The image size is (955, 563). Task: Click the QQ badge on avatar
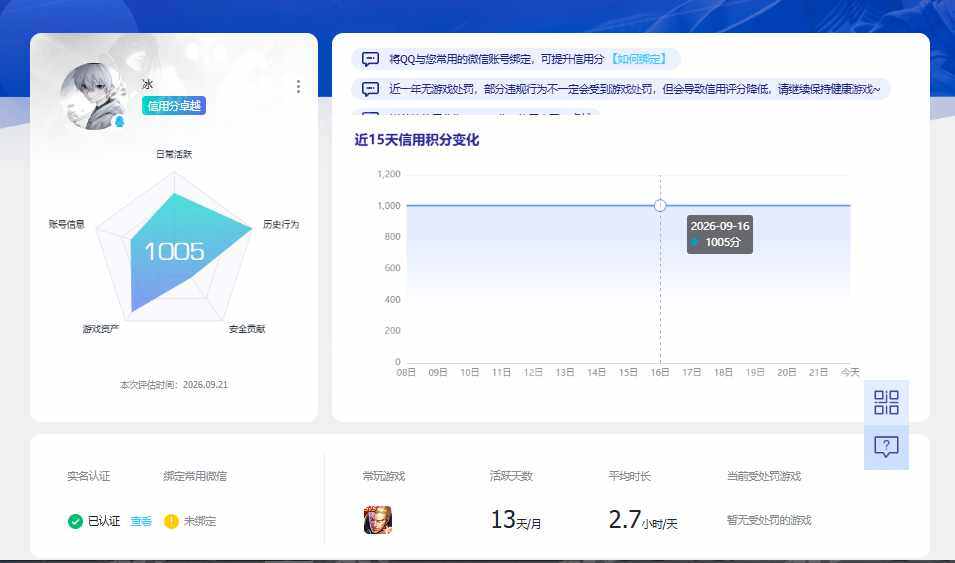(x=119, y=122)
